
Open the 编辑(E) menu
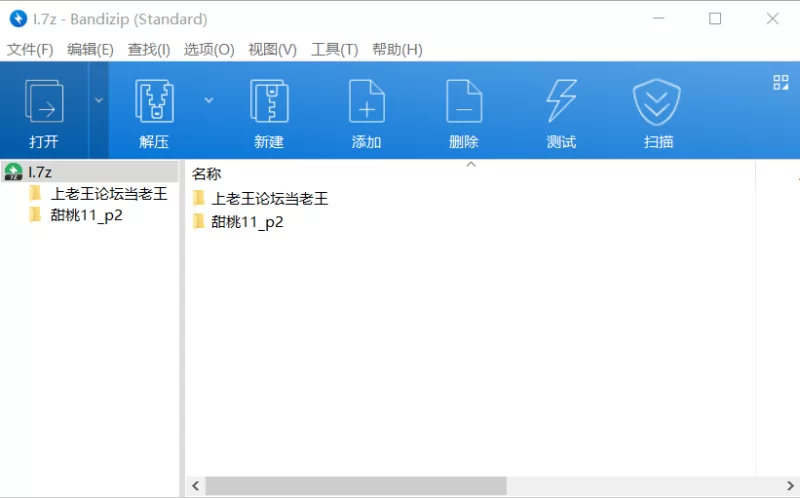pos(90,49)
